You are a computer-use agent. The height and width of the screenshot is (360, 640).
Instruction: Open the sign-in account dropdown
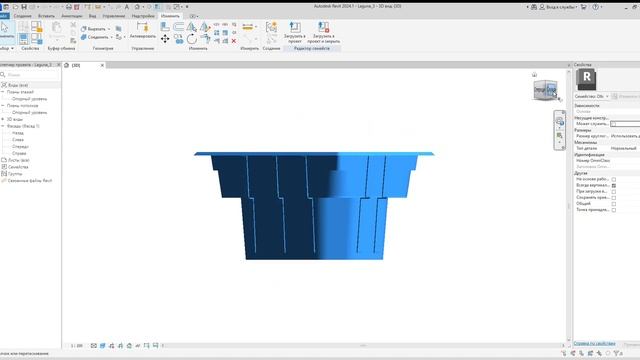[x=576, y=7]
